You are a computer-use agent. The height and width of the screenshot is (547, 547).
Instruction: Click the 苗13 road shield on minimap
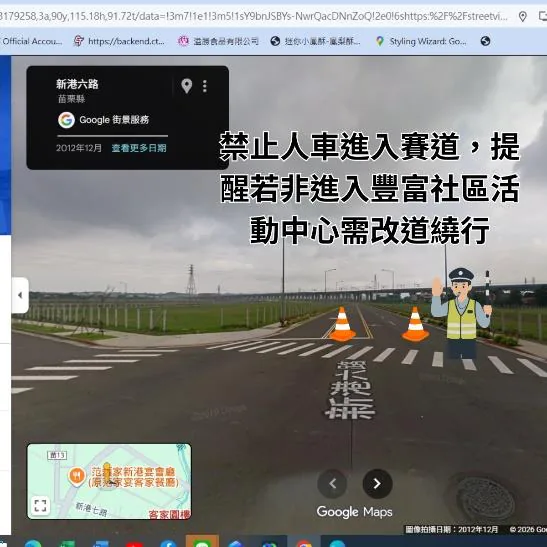pyautogui.click(x=57, y=455)
